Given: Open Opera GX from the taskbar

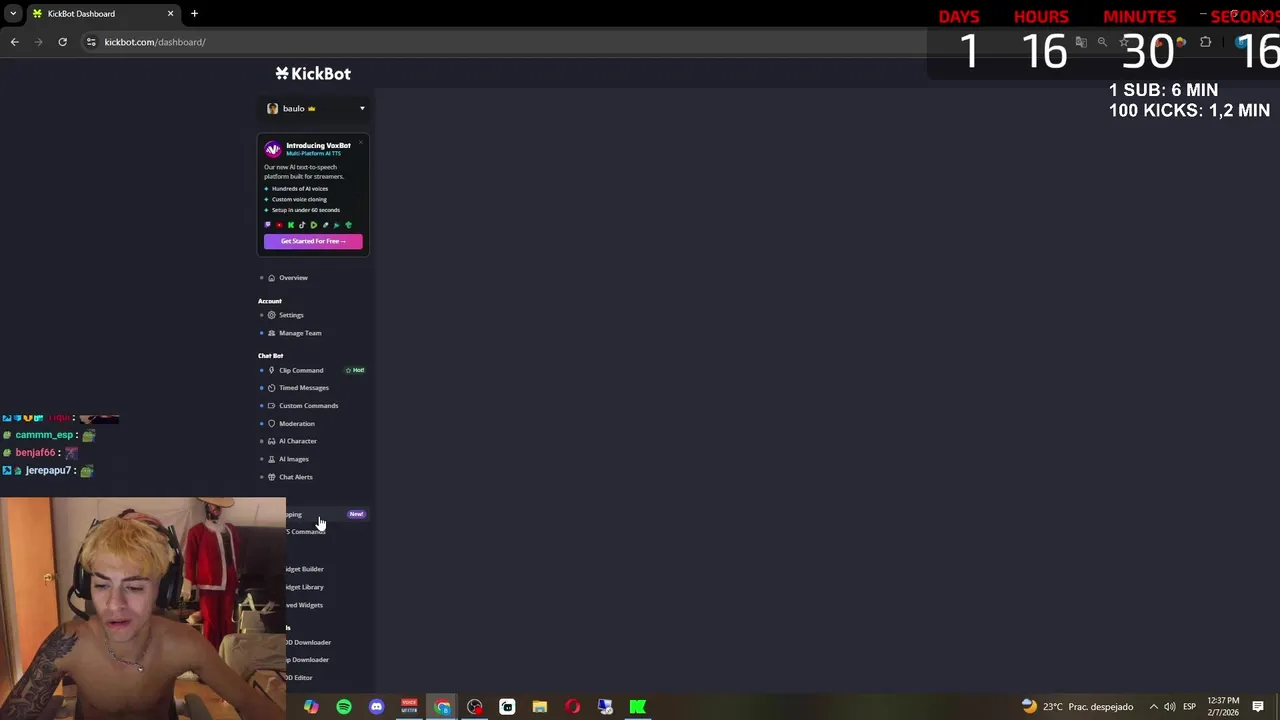Looking at the screenshot, I should click(572, 707).
